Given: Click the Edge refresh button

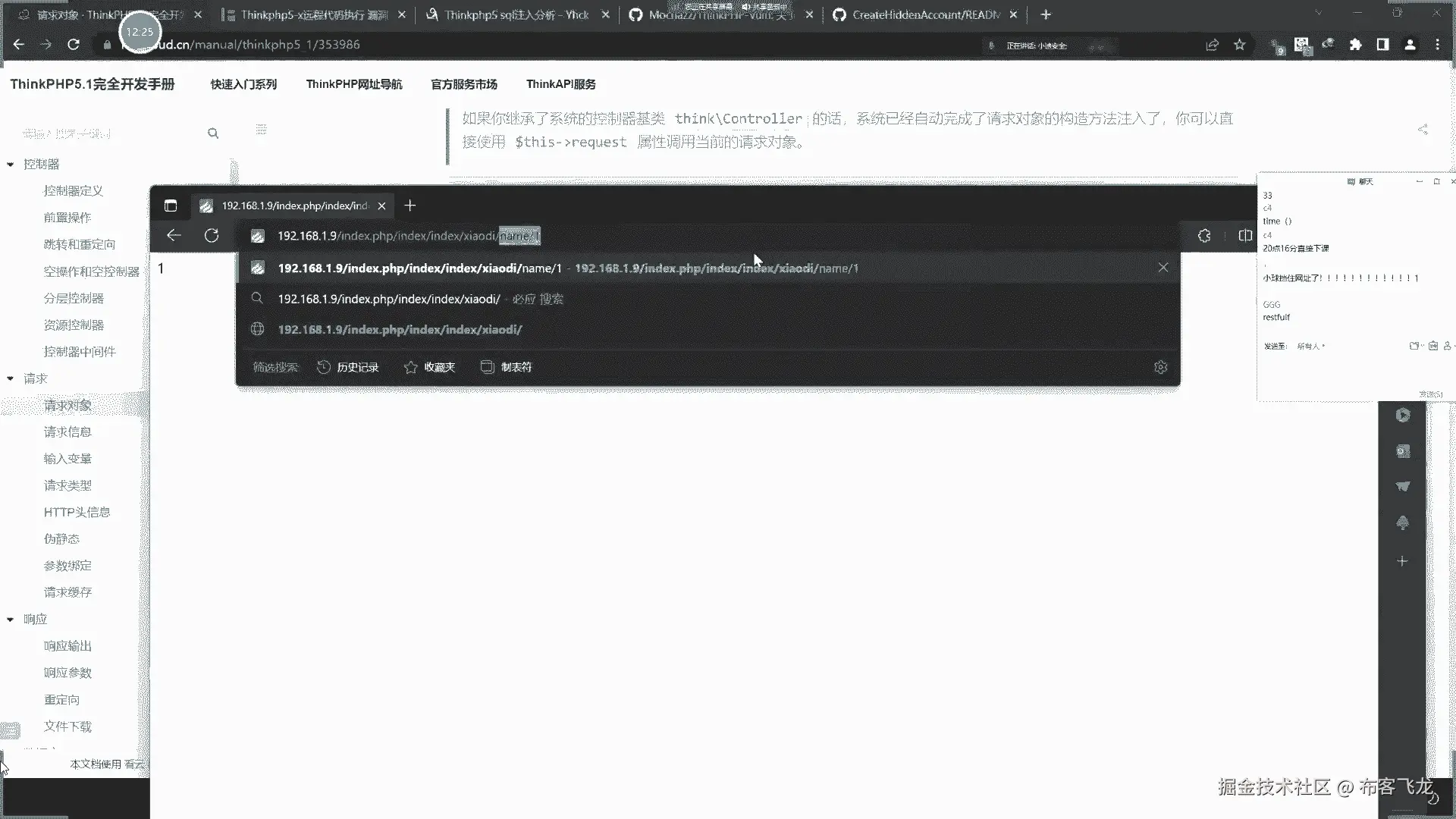Looking at the screenshot, I should click(x=212, y=236).
